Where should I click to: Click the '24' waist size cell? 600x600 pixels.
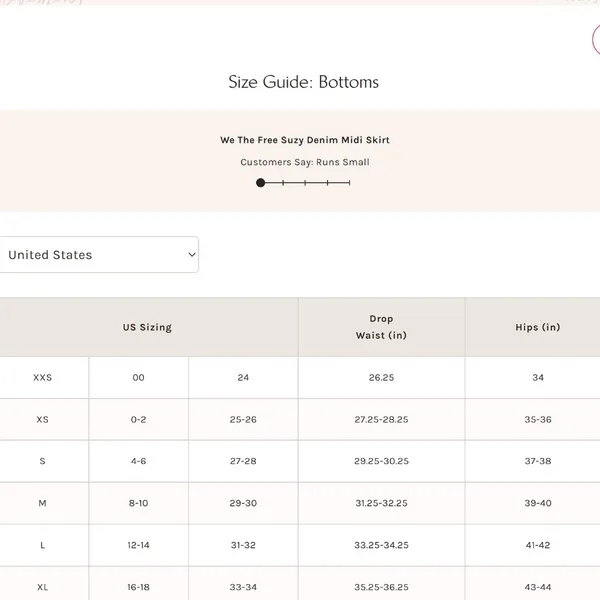243,378
